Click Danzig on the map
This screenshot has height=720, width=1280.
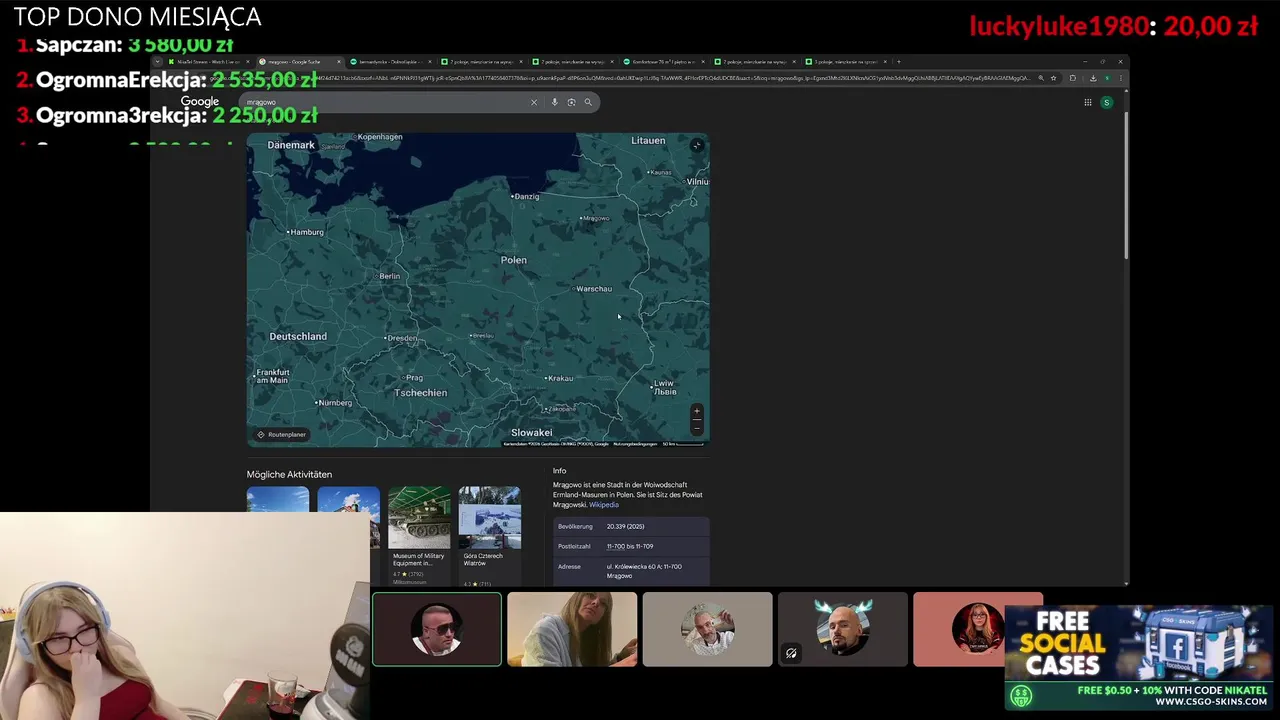(526, 196)
